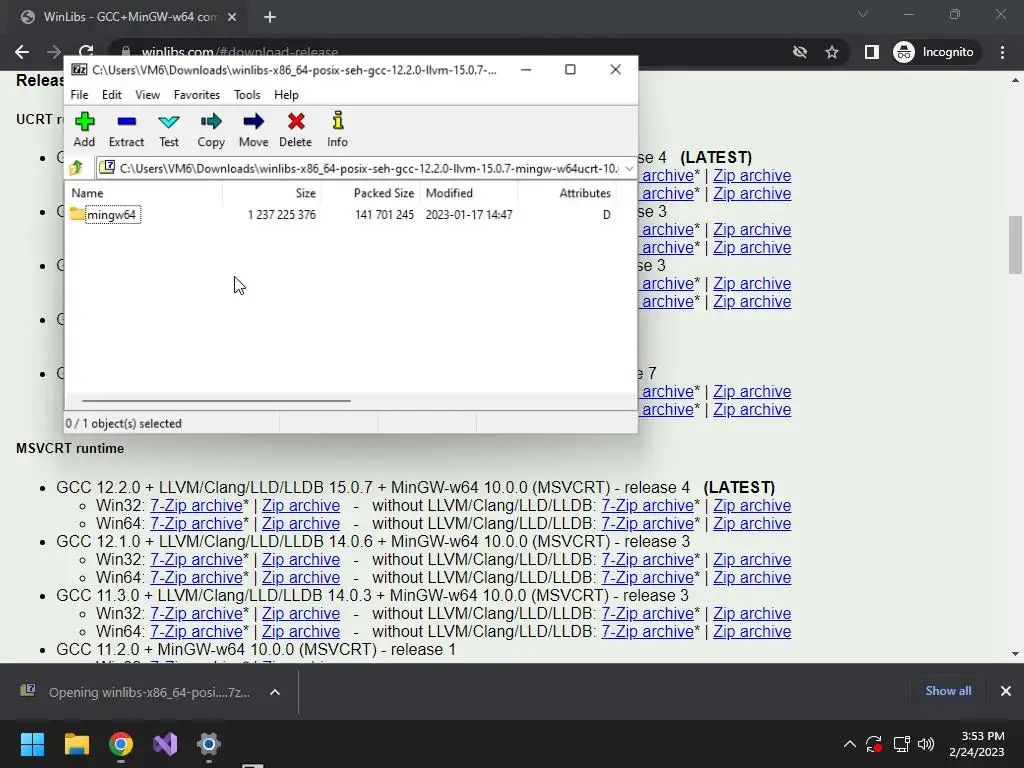Click Win32 Zip archive for GCC 12.1.0 MSVCRT

(x=301, y=560)
